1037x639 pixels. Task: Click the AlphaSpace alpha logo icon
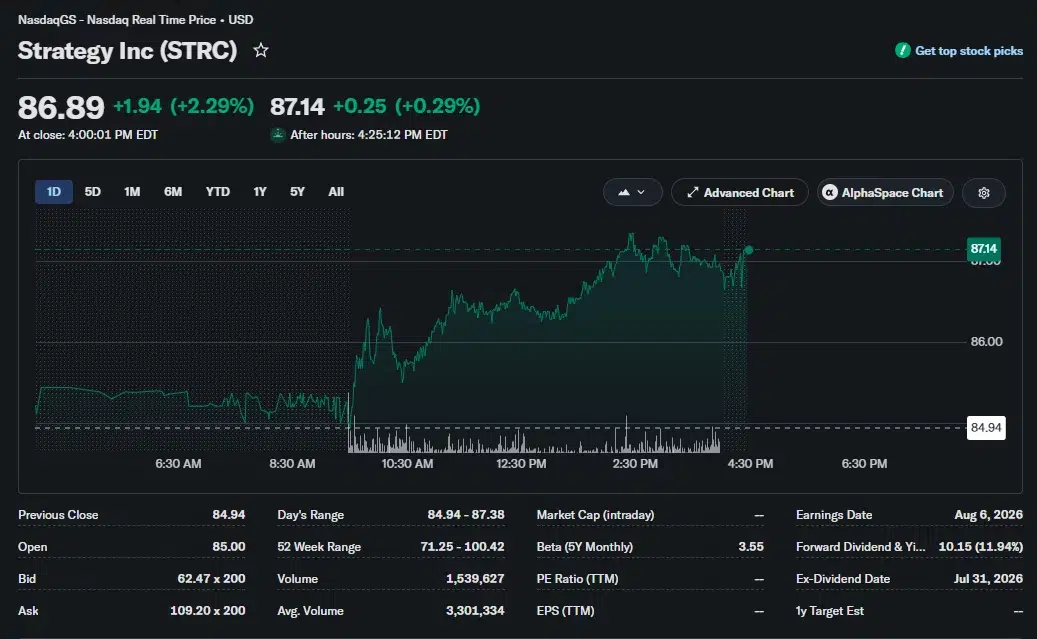(829, 192)
